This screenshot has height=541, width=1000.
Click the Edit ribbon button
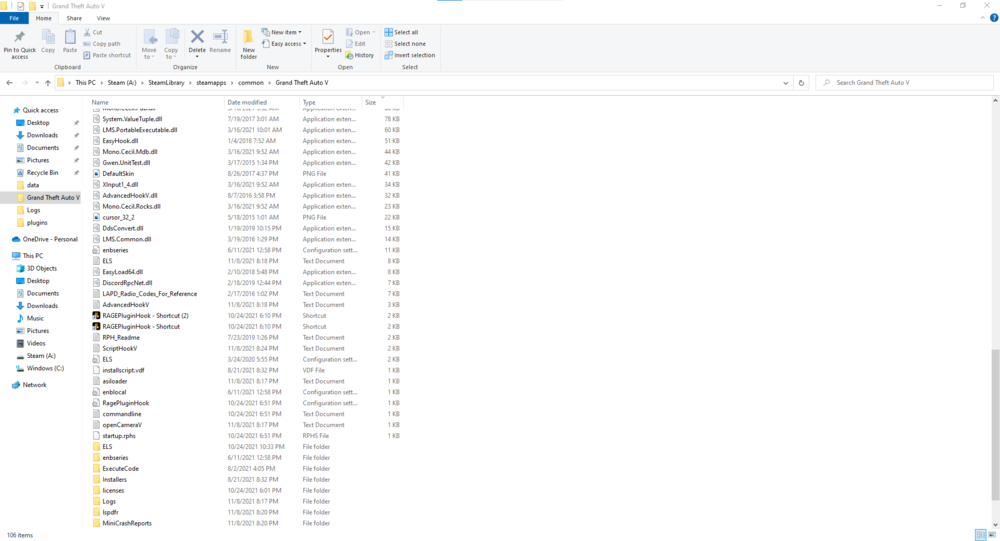coord(356,43)
